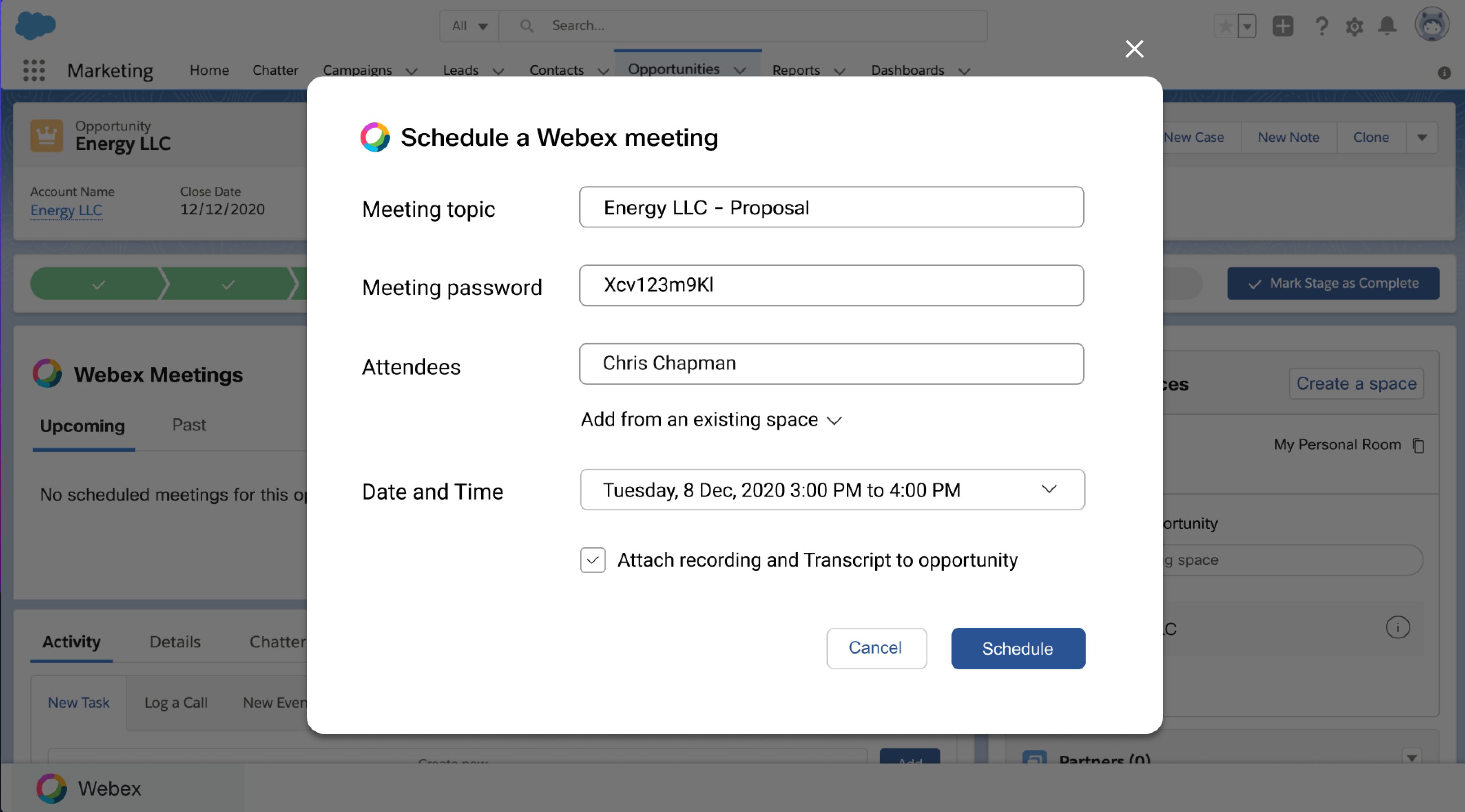Click the Webex logo in the dialog title
The height and width of the screenshot is (812, 1465).
pos(375,137)
